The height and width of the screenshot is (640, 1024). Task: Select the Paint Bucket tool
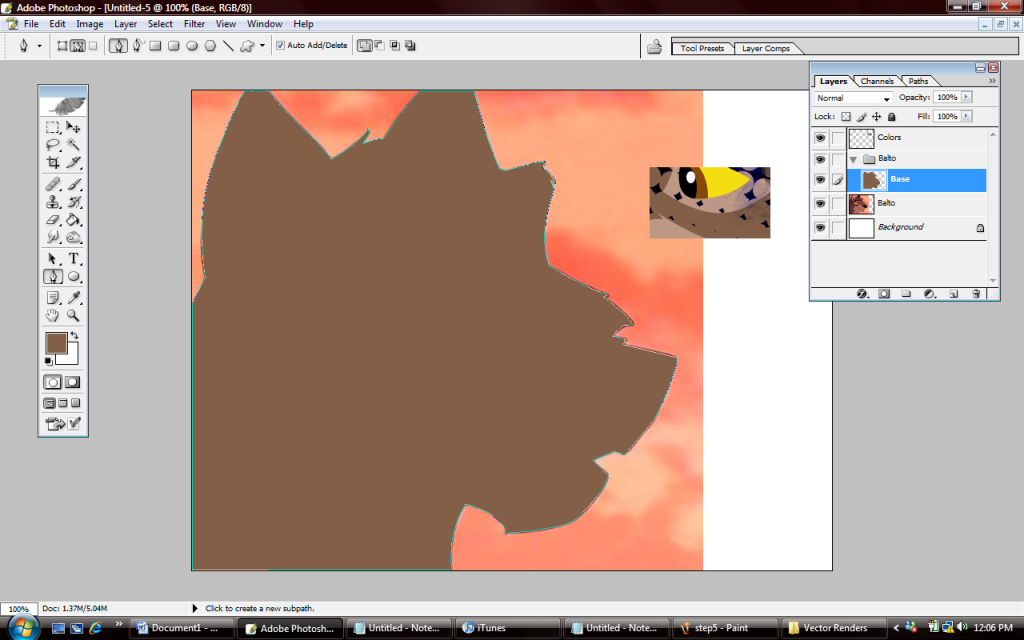point(74,219)
